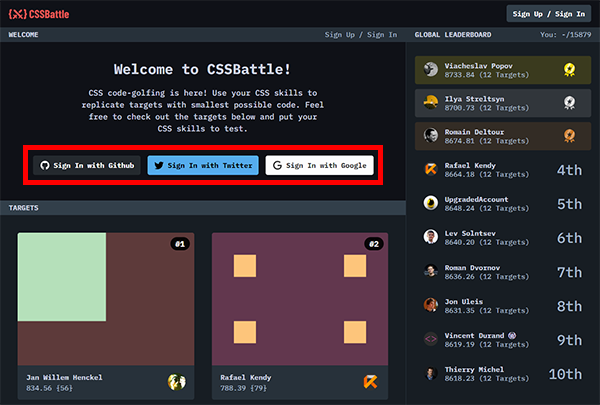The height and width of the screenshot is (405, 600).
Task: Open Ilya Streltsyn leaderboard entry
Action: point(503,103)
